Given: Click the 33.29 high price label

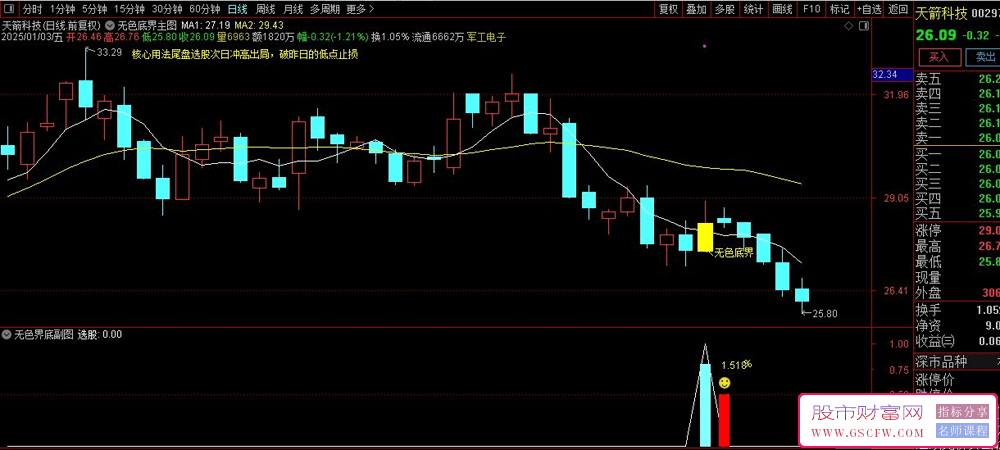Looking at the screenshot, I should click(x=109, y=52).
